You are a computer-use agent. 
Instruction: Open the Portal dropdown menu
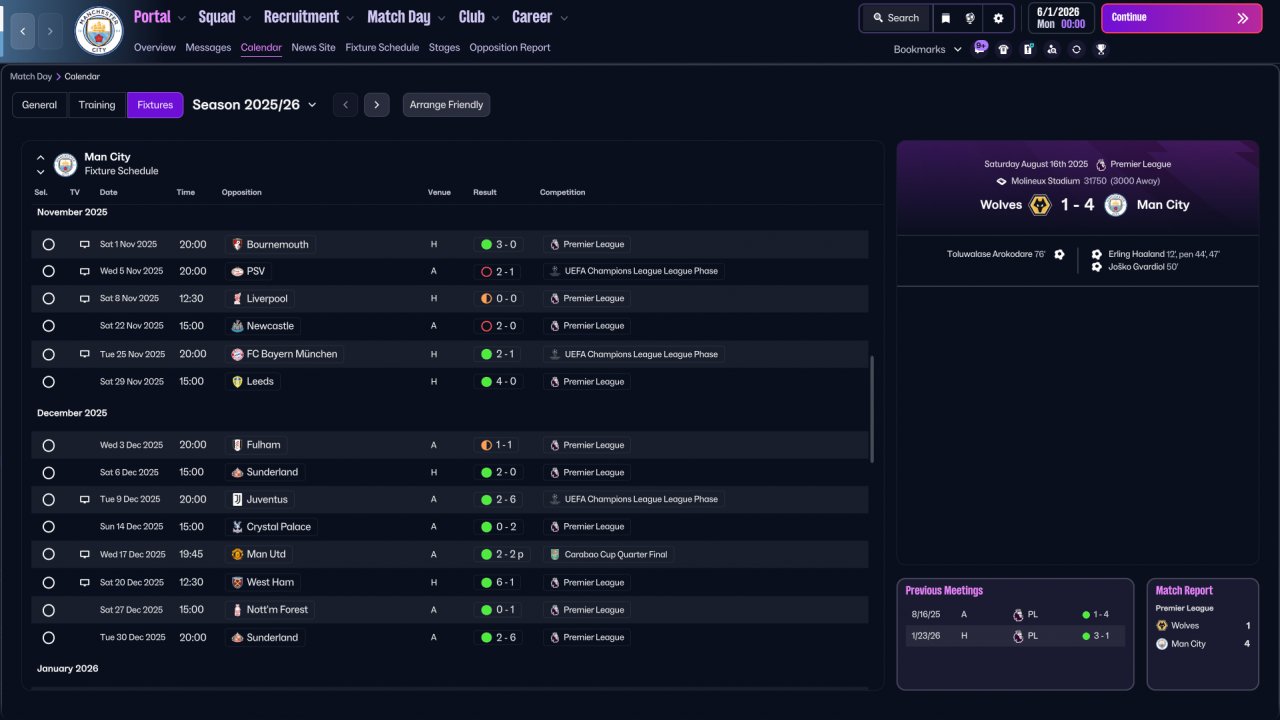pos(160,17)
